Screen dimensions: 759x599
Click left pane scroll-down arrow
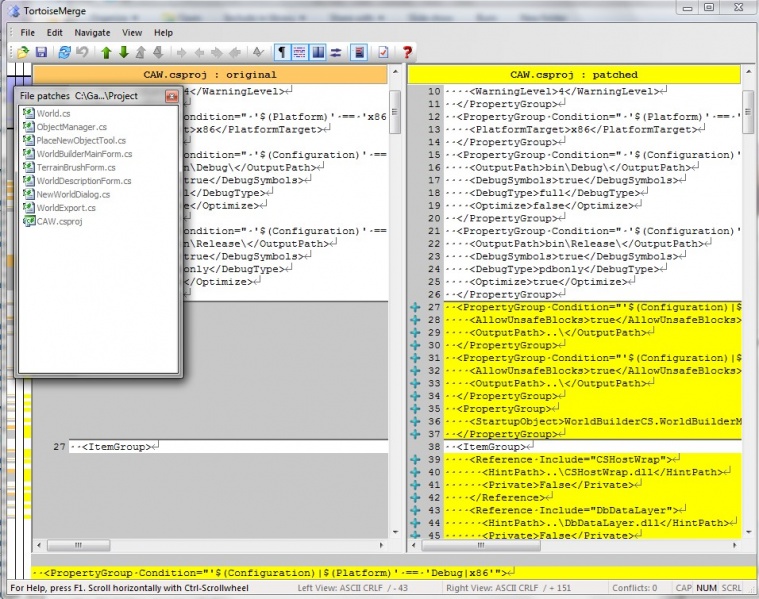(x=395, y=532)
